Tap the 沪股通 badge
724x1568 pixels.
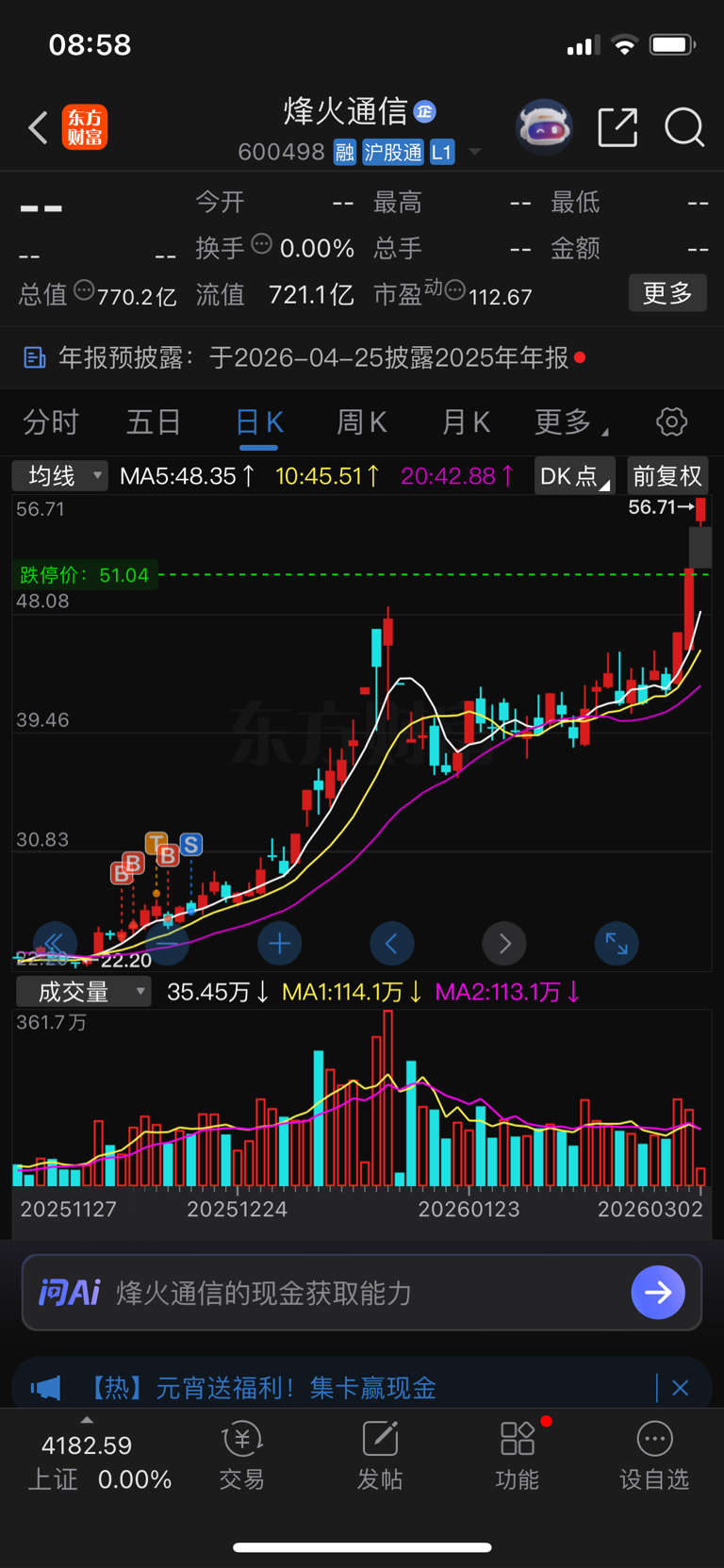(x=393, y=152)
